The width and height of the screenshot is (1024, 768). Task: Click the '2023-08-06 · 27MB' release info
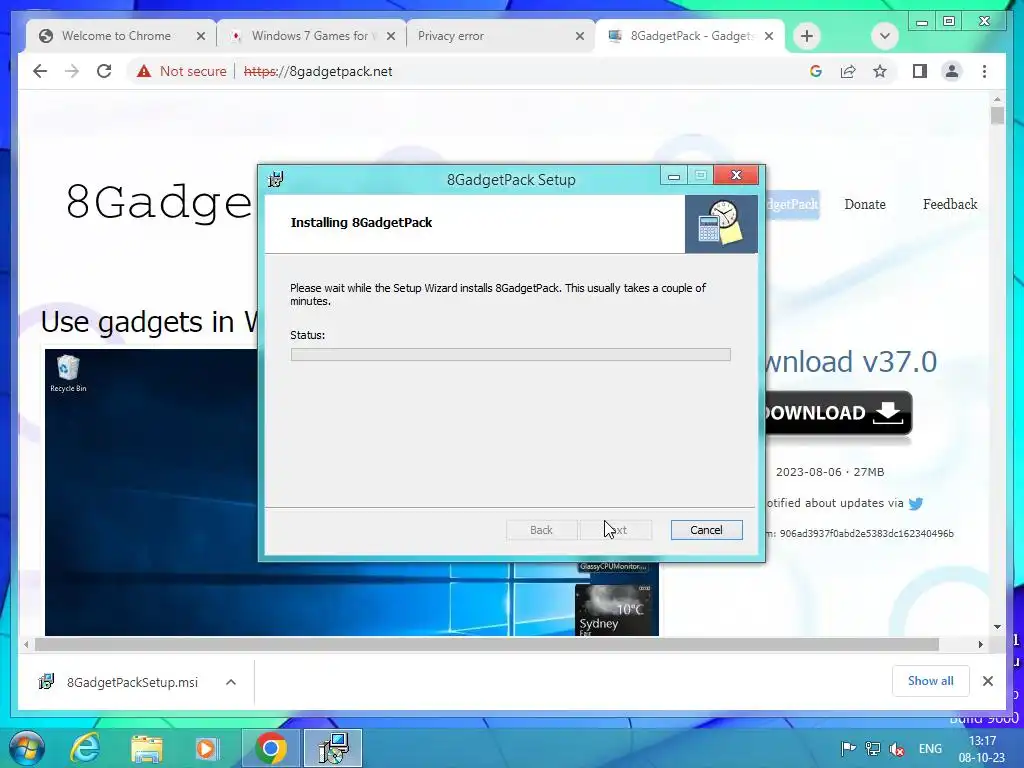(x=829, y=472)
